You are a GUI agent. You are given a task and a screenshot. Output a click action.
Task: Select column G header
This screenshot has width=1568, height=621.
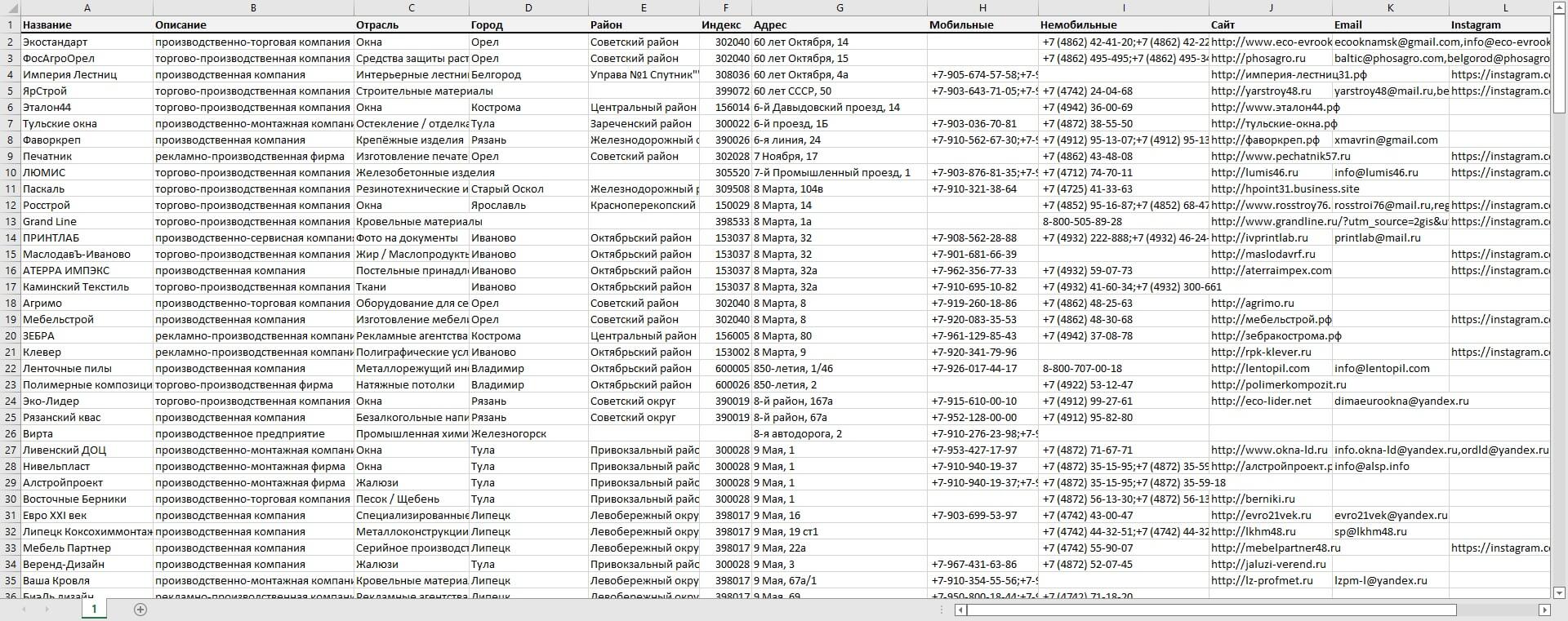pyautogui.click(x=839, y=7)
